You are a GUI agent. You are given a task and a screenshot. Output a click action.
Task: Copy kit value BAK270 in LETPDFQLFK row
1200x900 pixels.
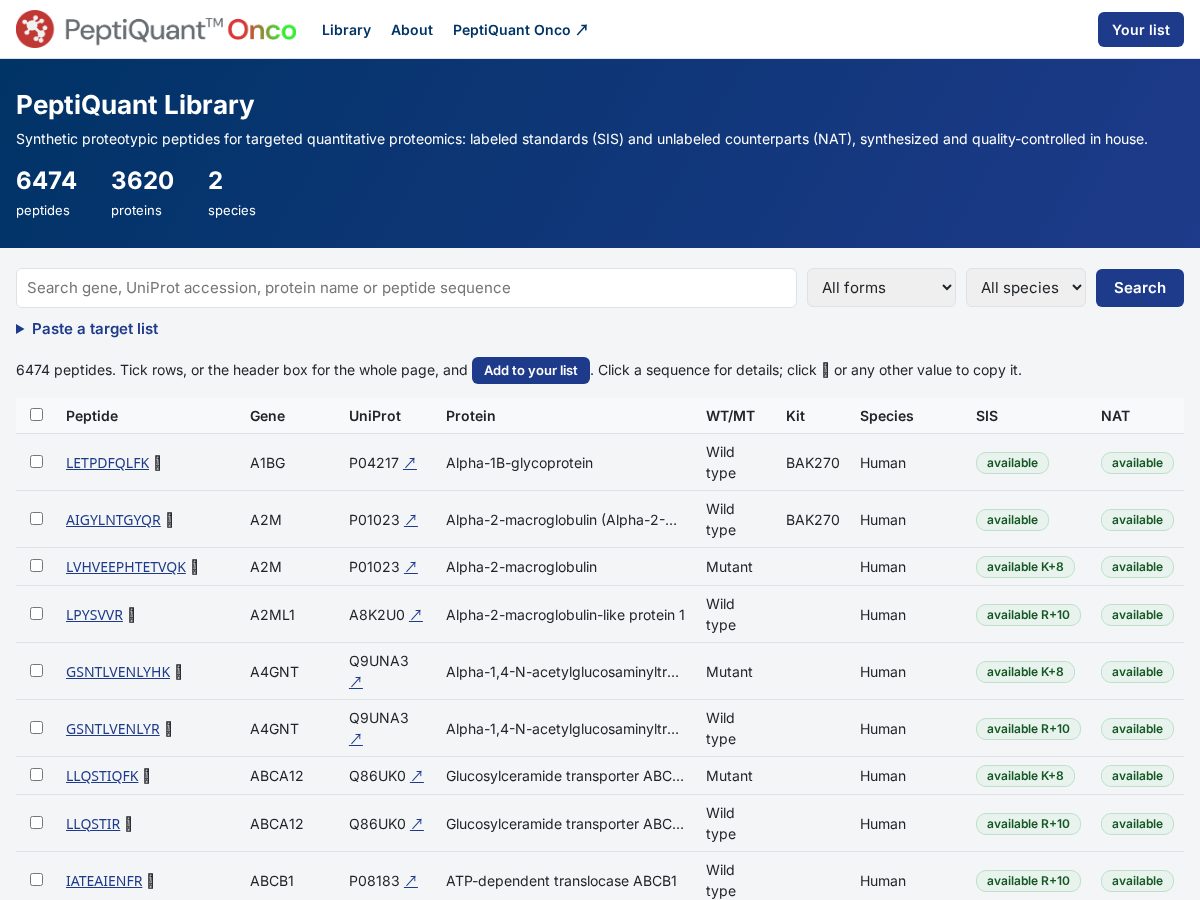tap(813, 463)
